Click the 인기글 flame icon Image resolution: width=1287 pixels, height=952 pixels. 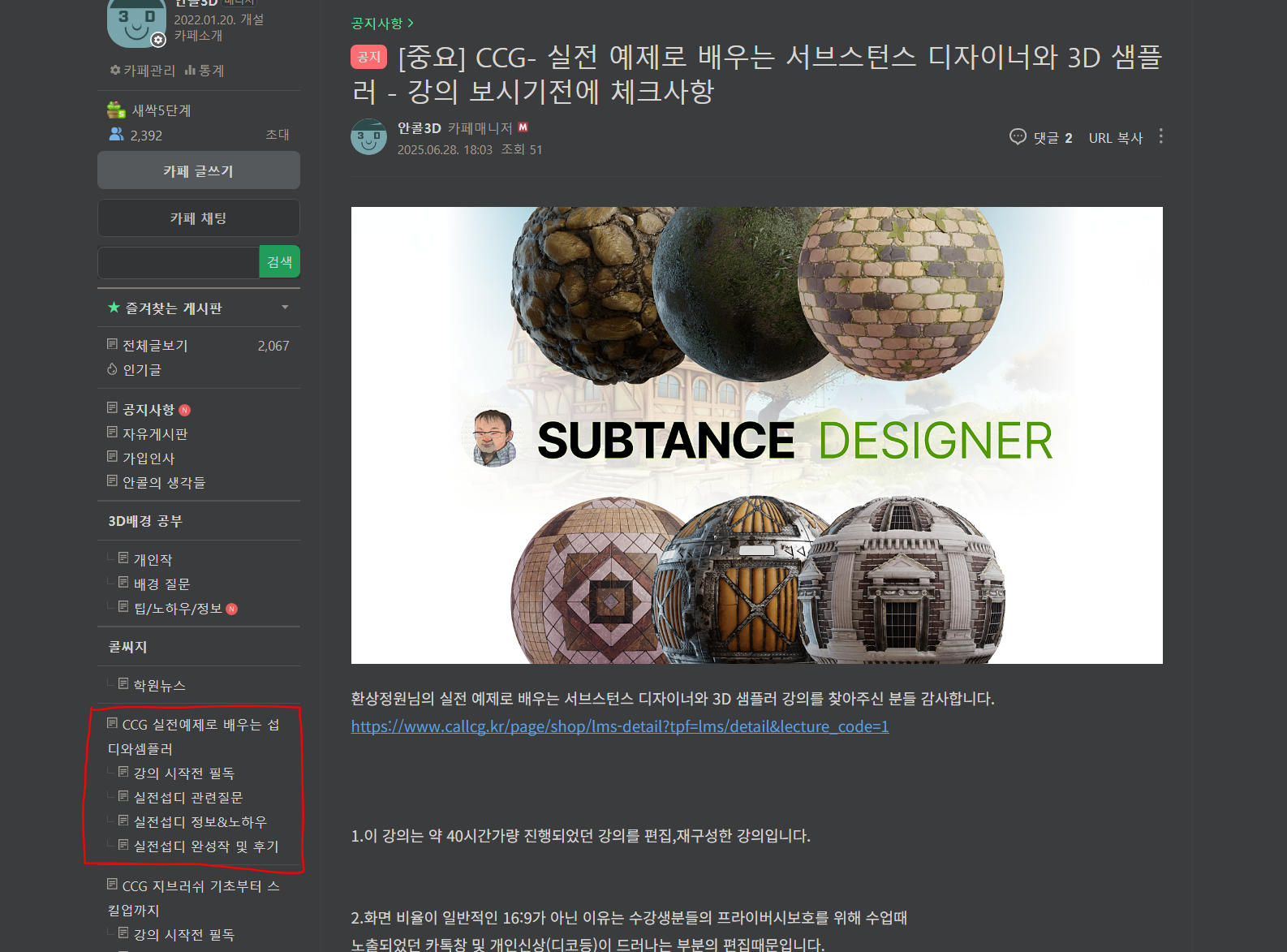[x=112, y=369]
